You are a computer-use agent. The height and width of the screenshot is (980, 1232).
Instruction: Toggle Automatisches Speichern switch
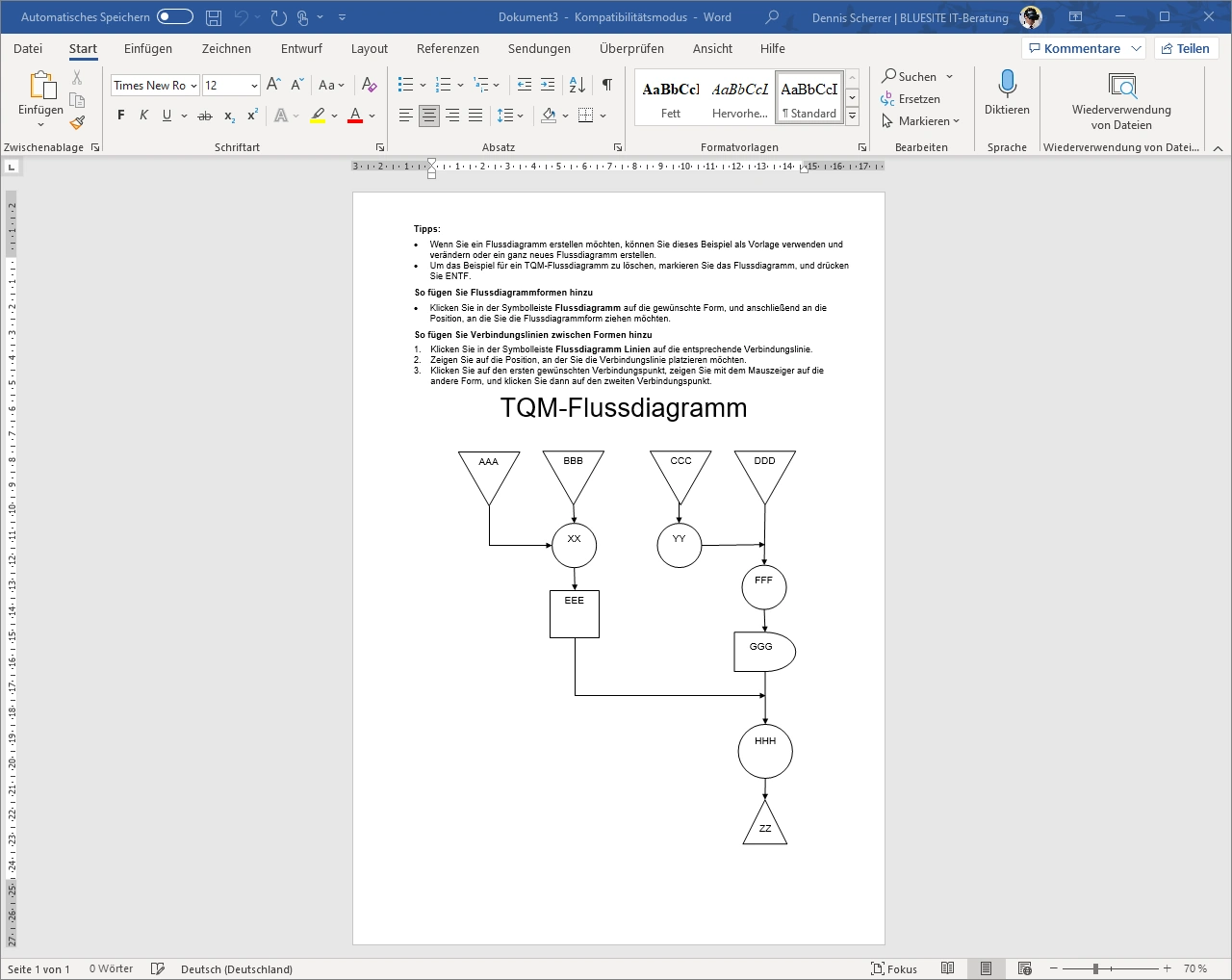coord(175,17)
